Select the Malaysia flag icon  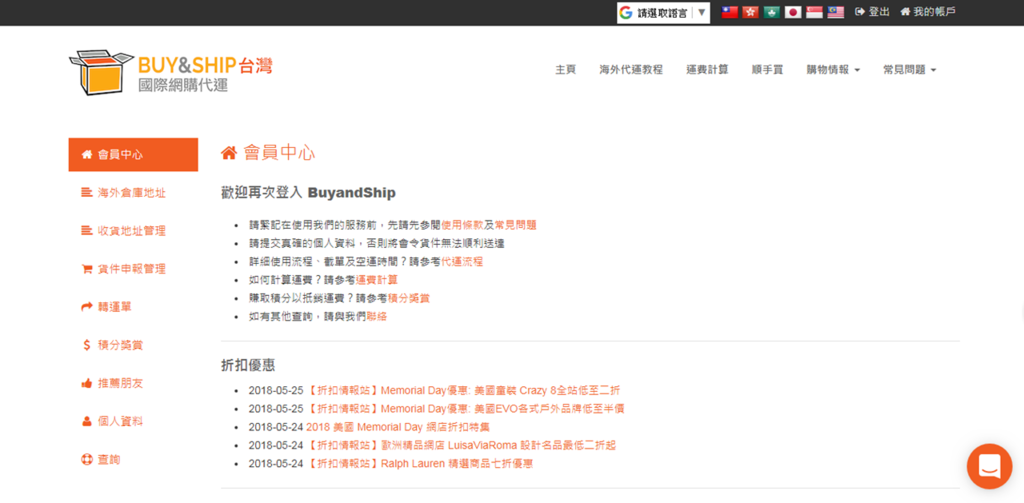[x=835, y=12]
